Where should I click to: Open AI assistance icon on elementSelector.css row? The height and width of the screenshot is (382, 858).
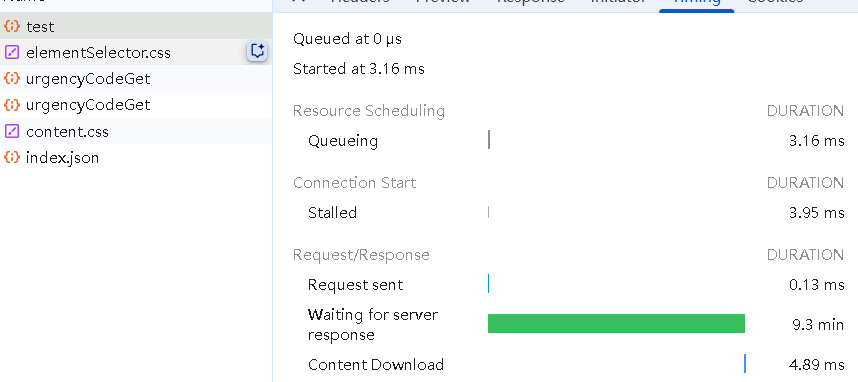coord(257,51)
